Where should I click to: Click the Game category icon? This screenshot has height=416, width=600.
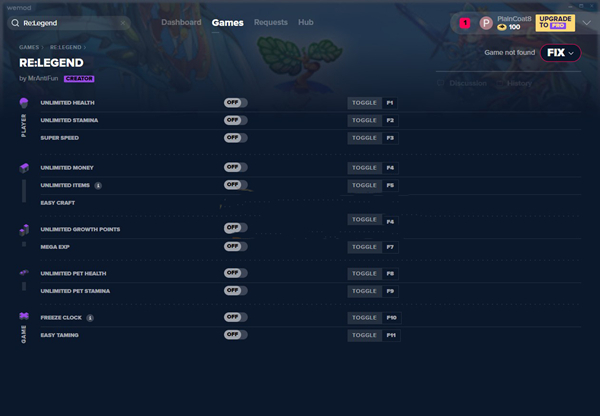tap(24, 317)
